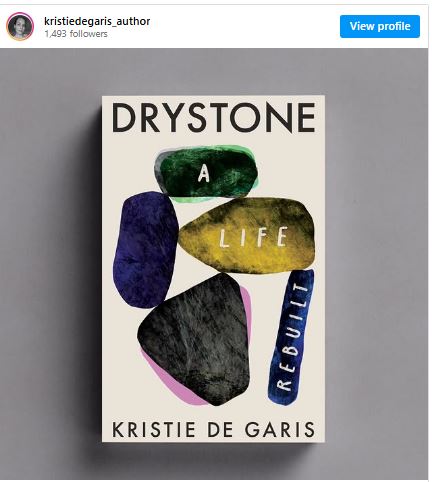
Task: Click the blue View profile button
Action: (380, 26)
